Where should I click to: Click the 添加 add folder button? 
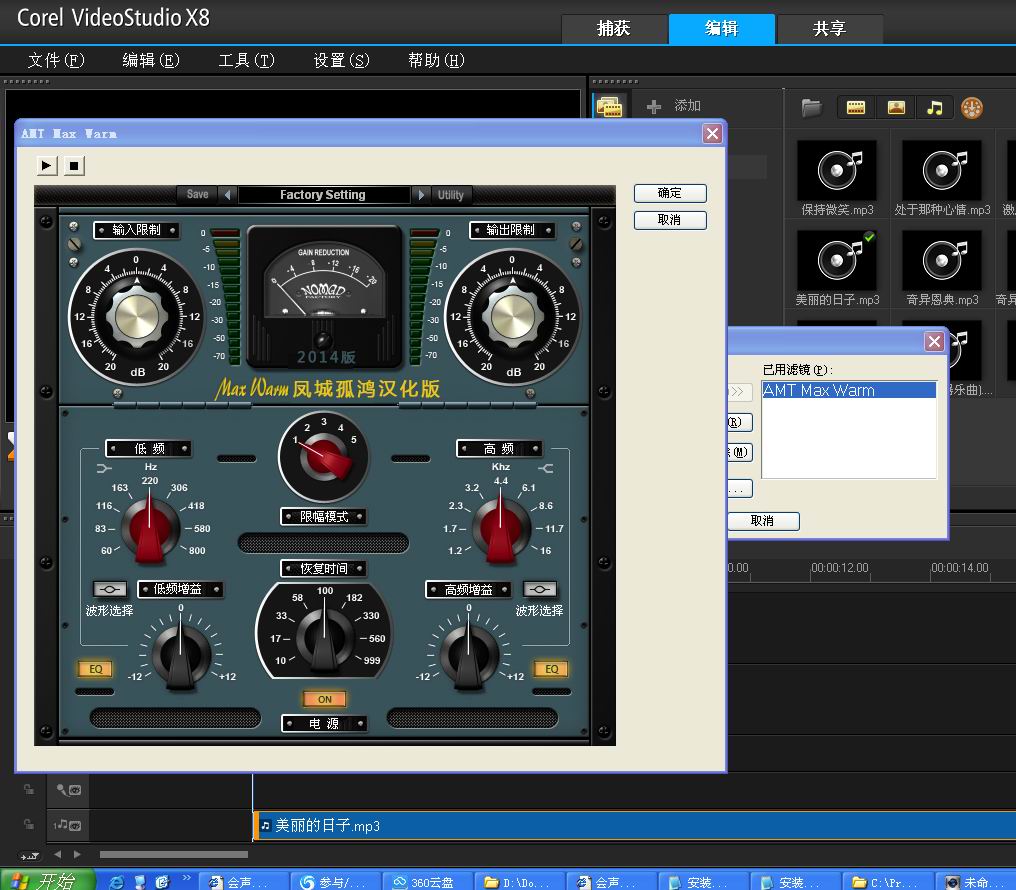point(674,106)
